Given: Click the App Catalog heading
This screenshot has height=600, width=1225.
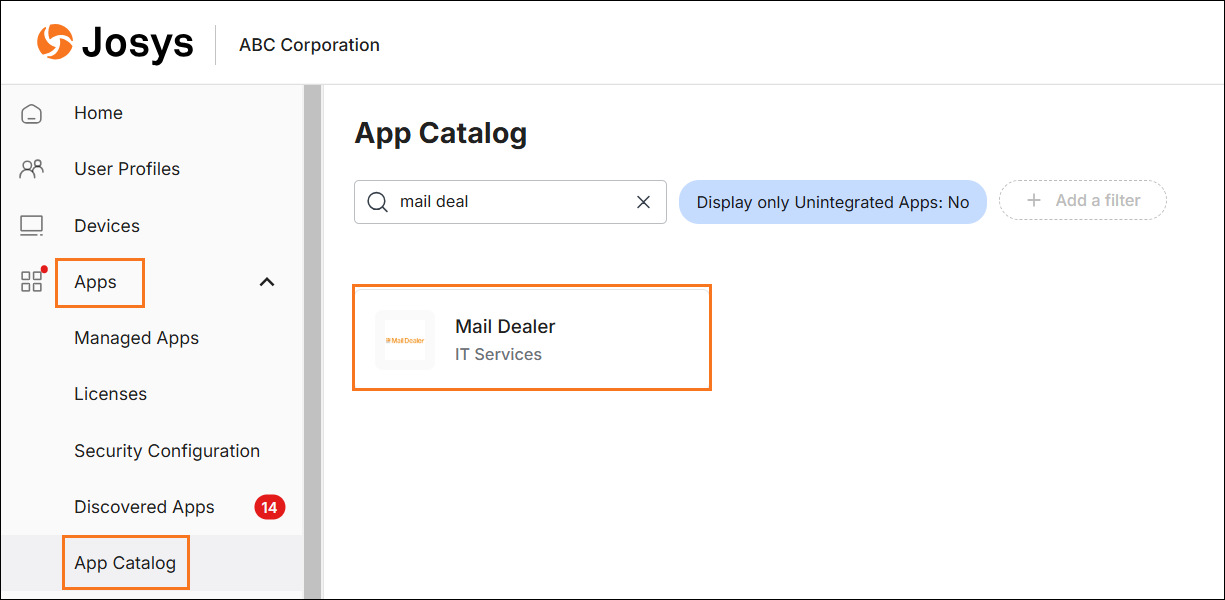Looking at the screenshot, I should (x=440, y=133).
